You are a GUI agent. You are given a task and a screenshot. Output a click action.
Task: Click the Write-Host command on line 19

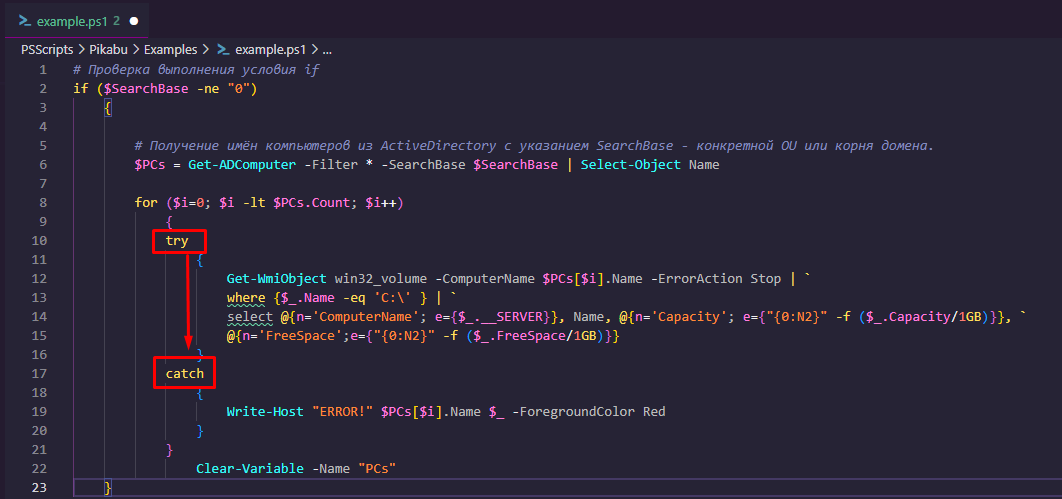click(x=263, y=412)
